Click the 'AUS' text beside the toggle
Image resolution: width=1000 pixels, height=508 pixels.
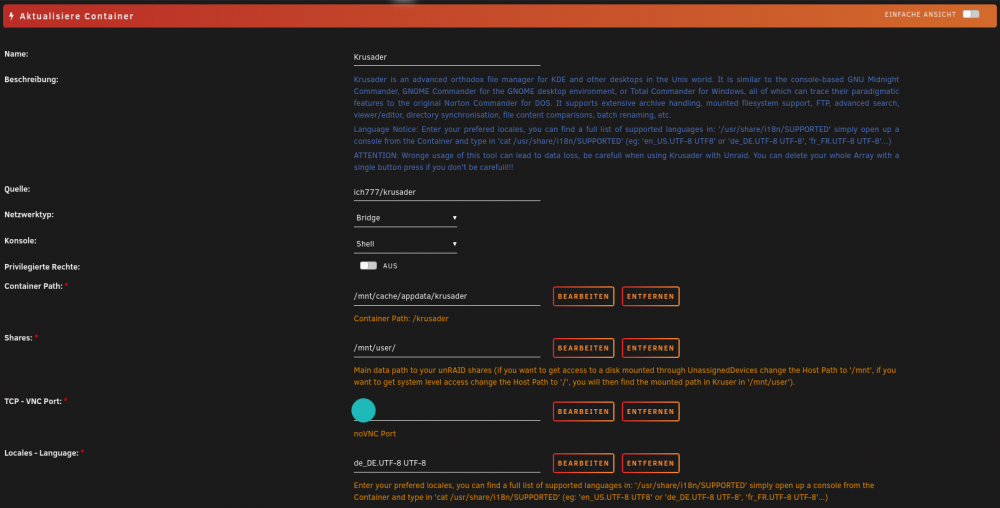tap(390, 266)
